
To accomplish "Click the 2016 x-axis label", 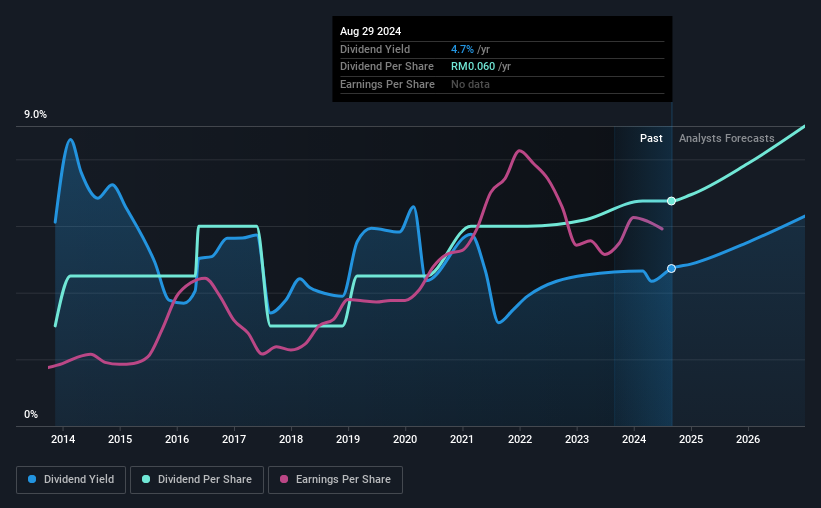I will click(177, 439).
